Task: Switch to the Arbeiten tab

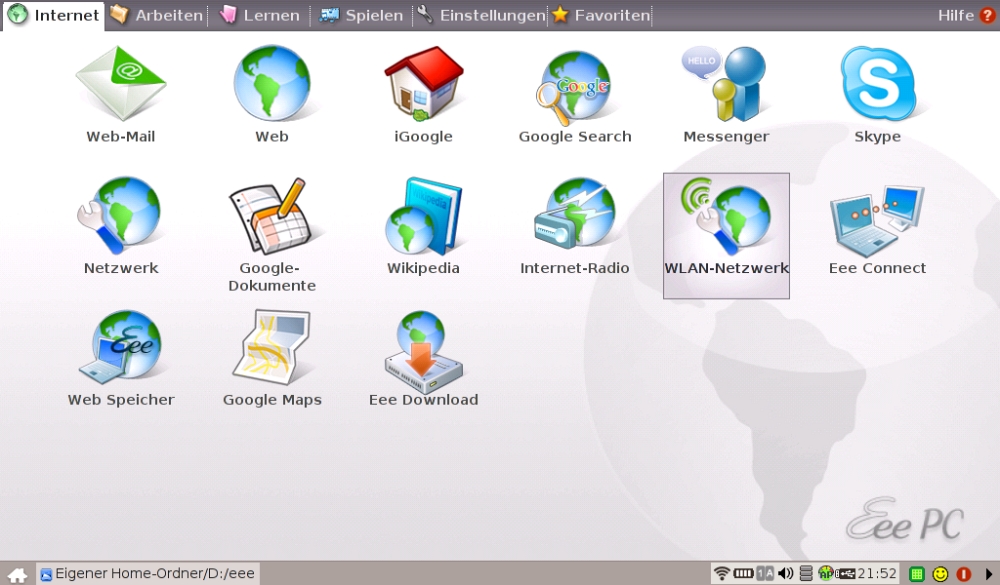Action: [156, 15]
